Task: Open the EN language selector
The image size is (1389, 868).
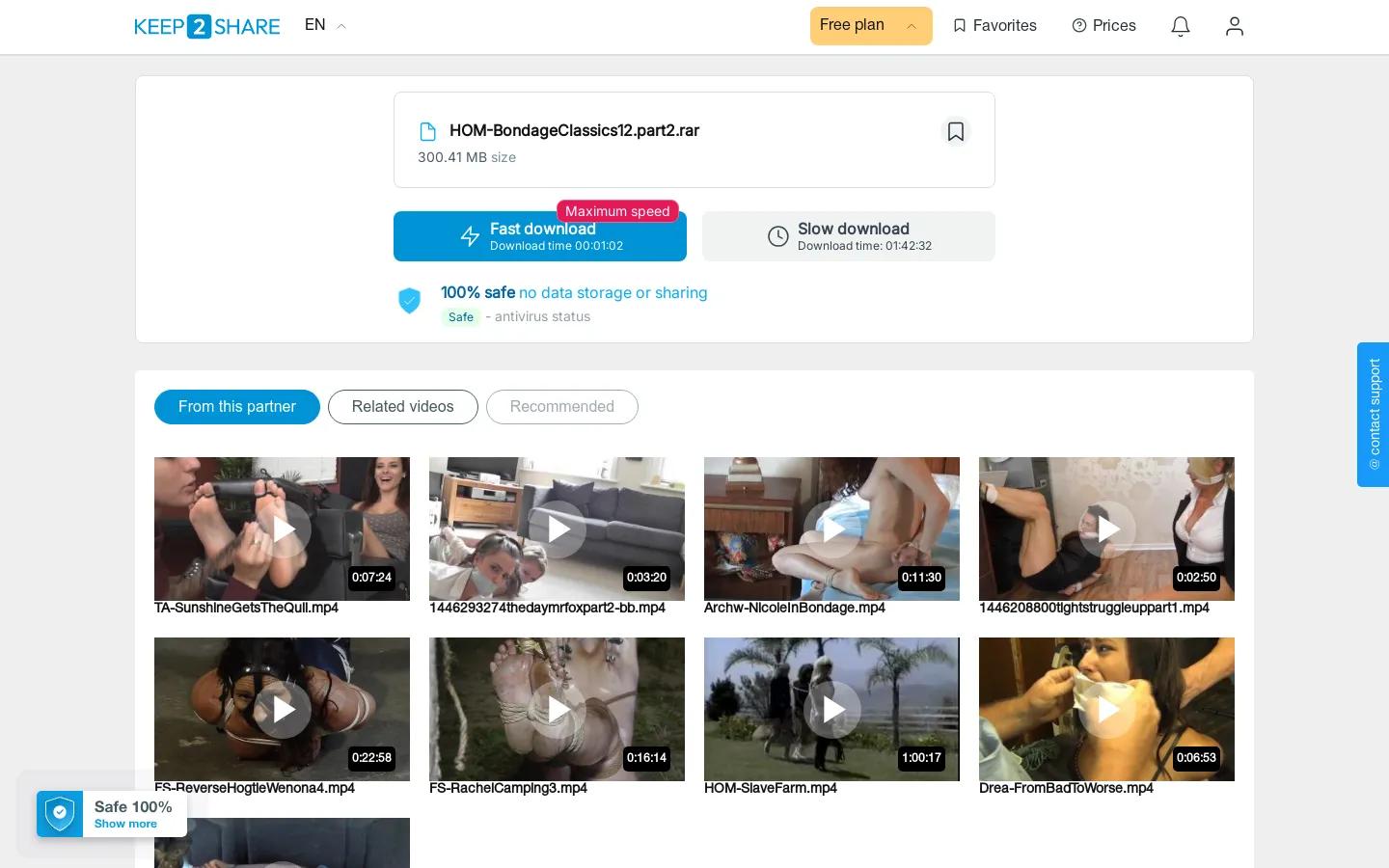Action: pos(325,25)
